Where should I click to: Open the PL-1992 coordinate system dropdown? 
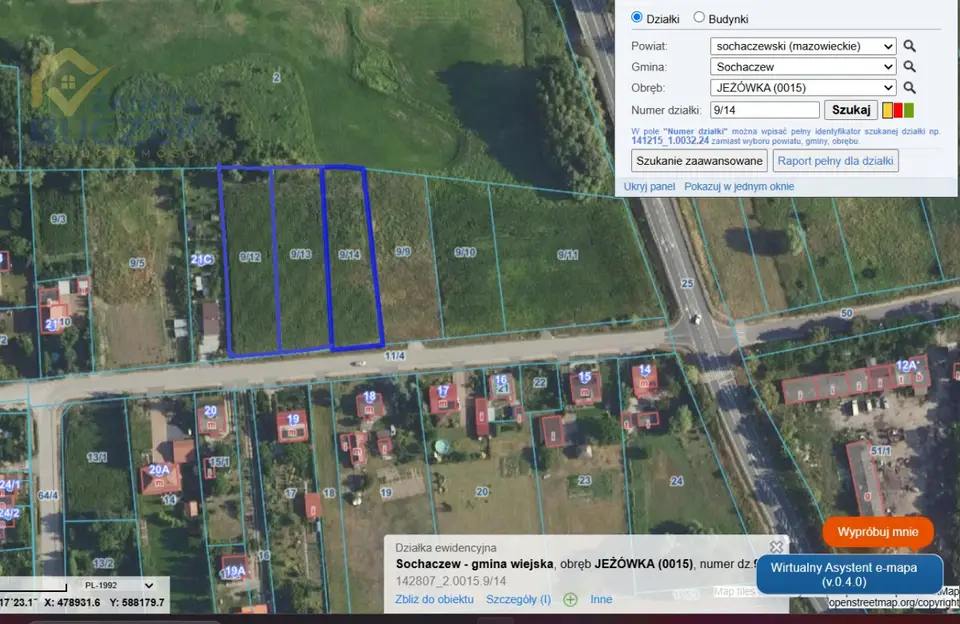[119, 585]
